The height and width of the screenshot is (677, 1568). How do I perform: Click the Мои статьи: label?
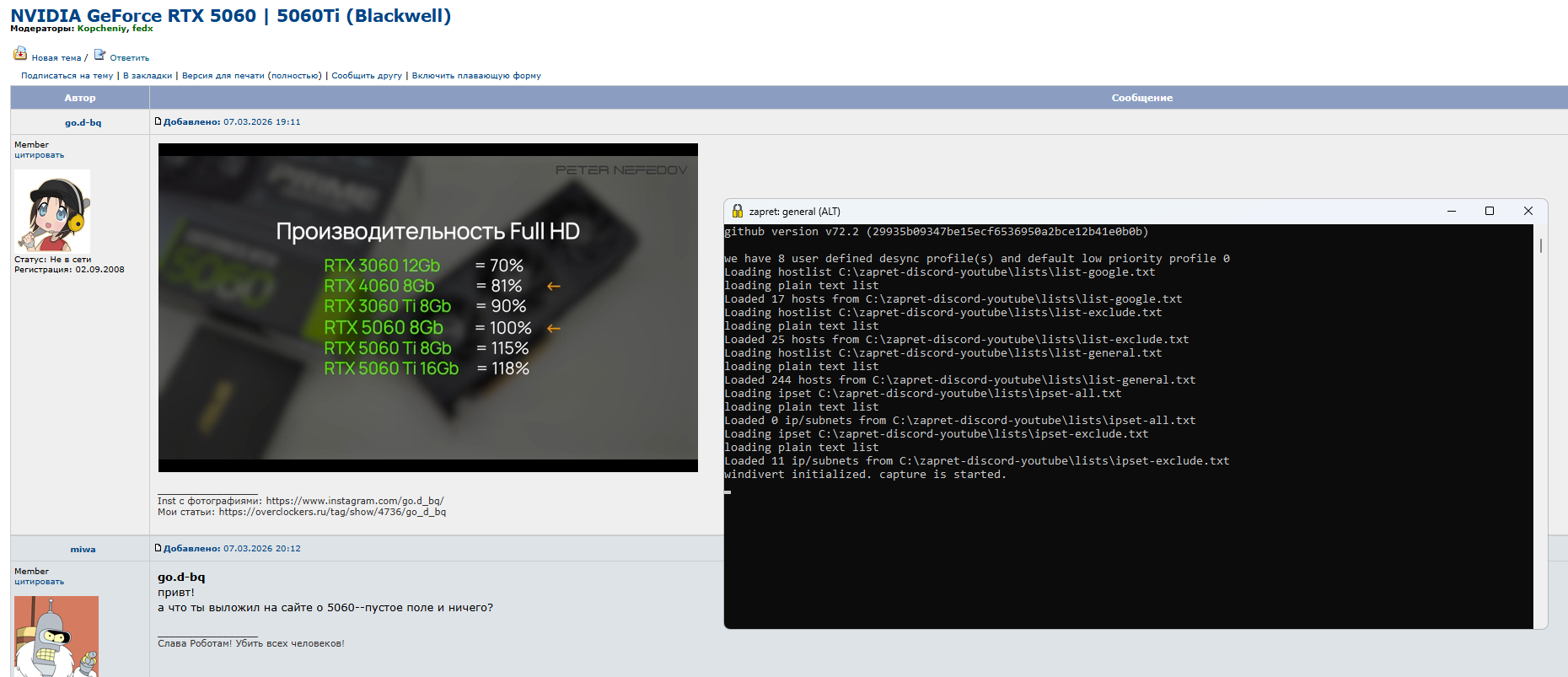tap(186, 512)
